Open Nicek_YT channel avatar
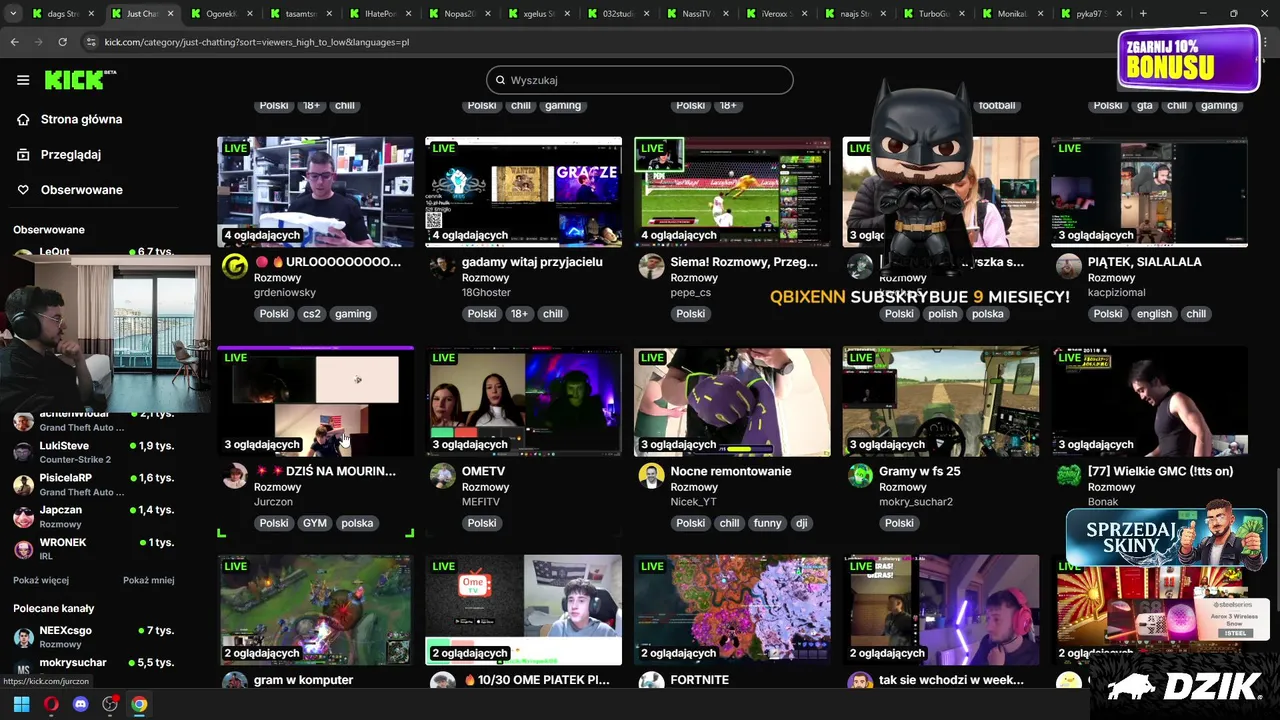1280x720 pixels. click(x=651, y=475)
